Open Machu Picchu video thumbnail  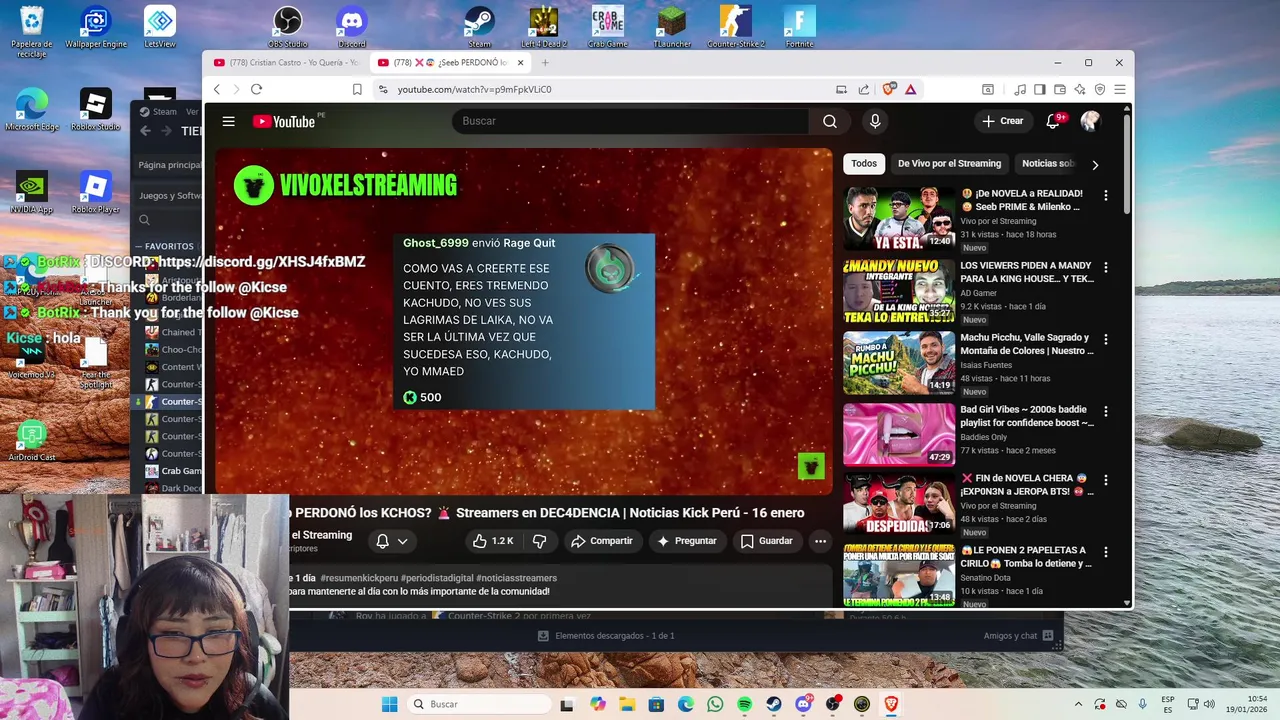pos(899,362)
